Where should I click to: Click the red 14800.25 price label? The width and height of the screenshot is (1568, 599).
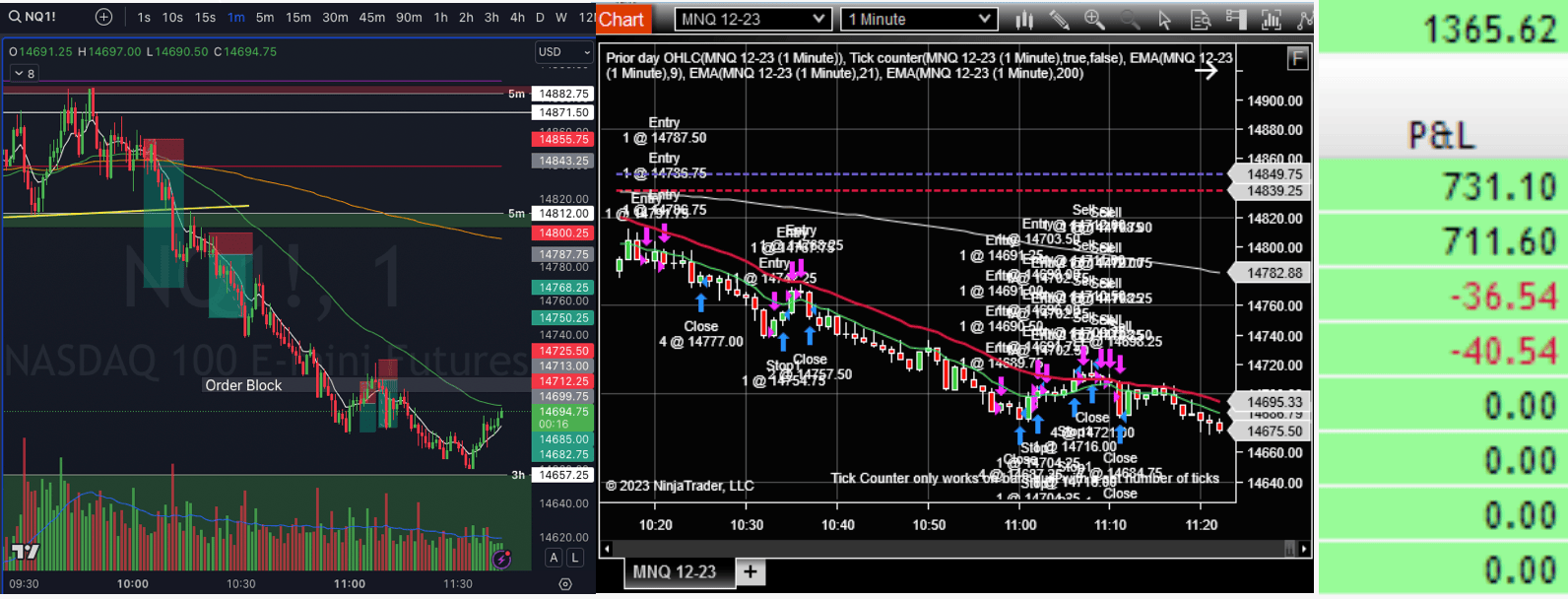[x=563, y=233]
